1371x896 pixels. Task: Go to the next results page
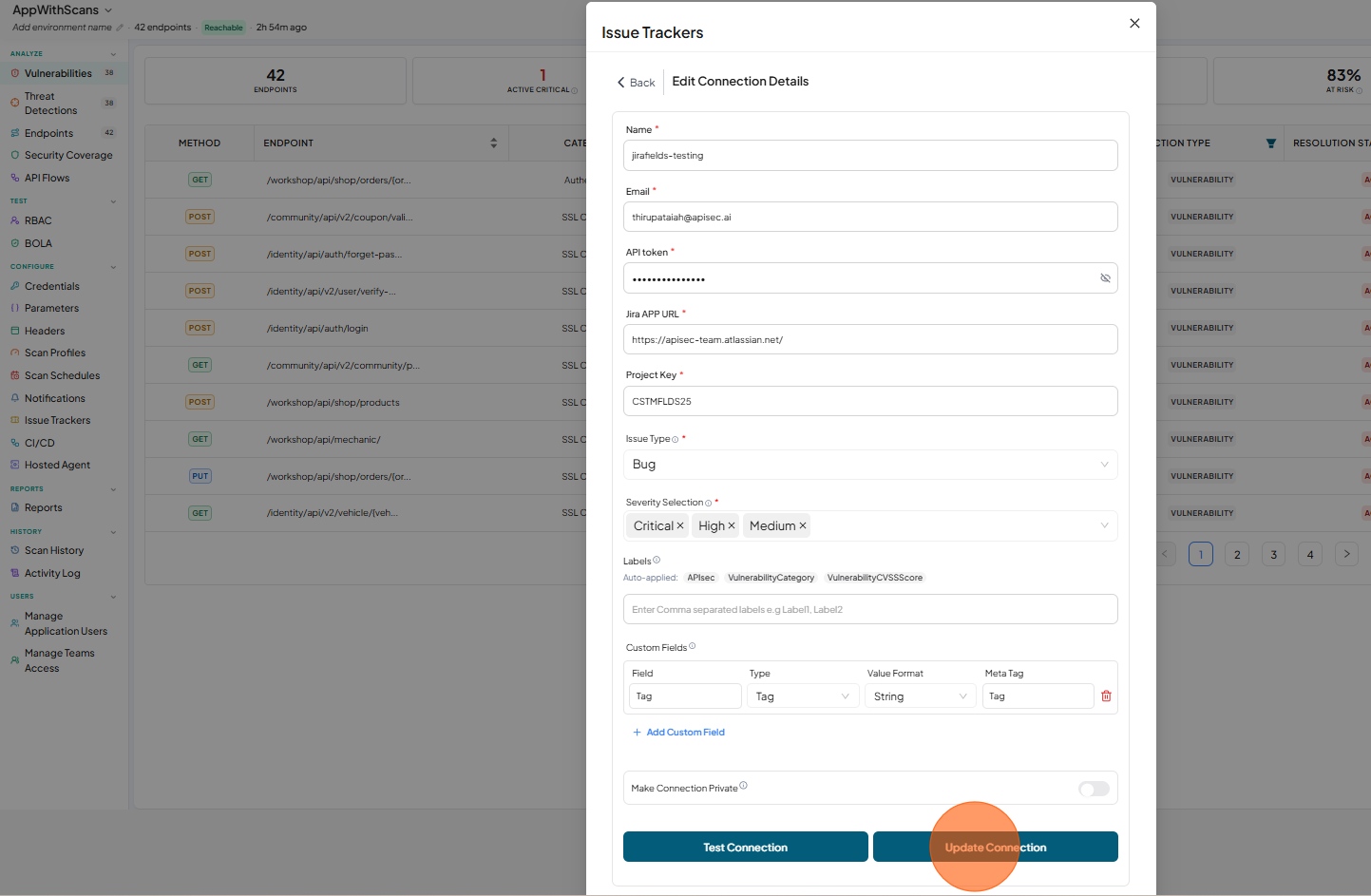(x=1346, y=554)
